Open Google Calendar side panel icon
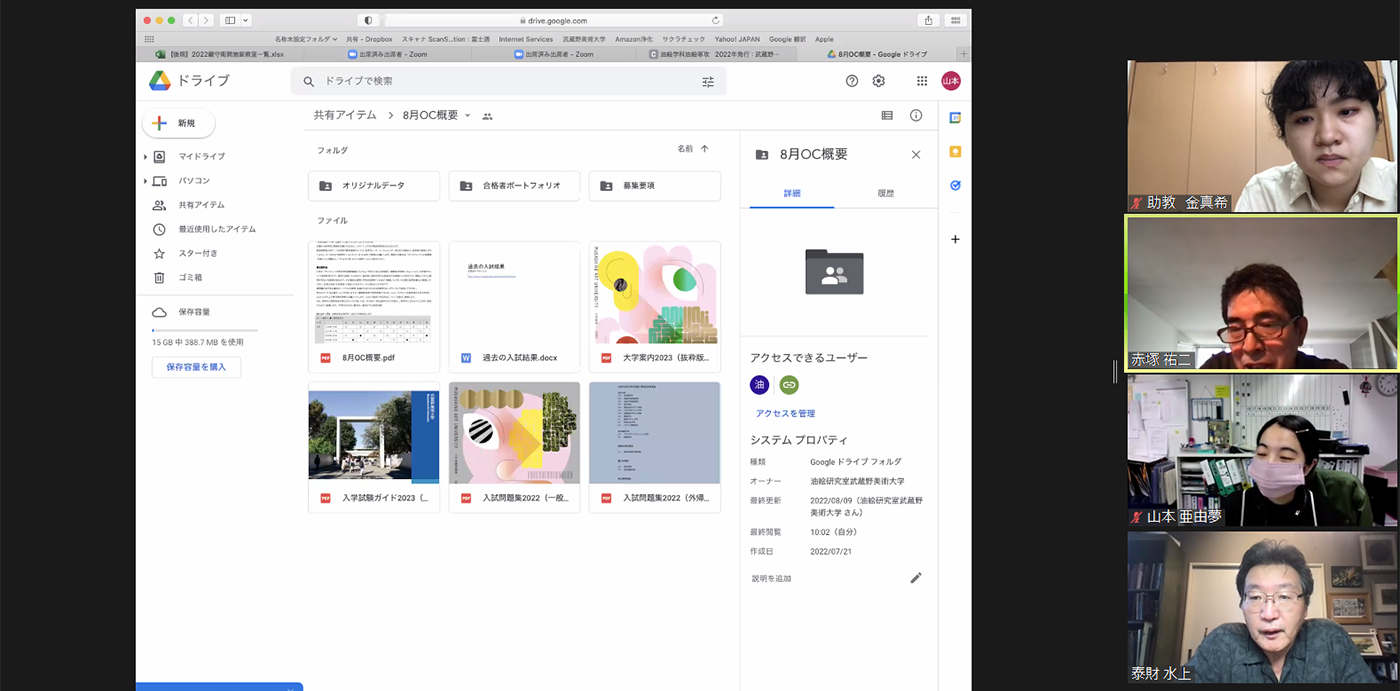 tap(955, 118)
